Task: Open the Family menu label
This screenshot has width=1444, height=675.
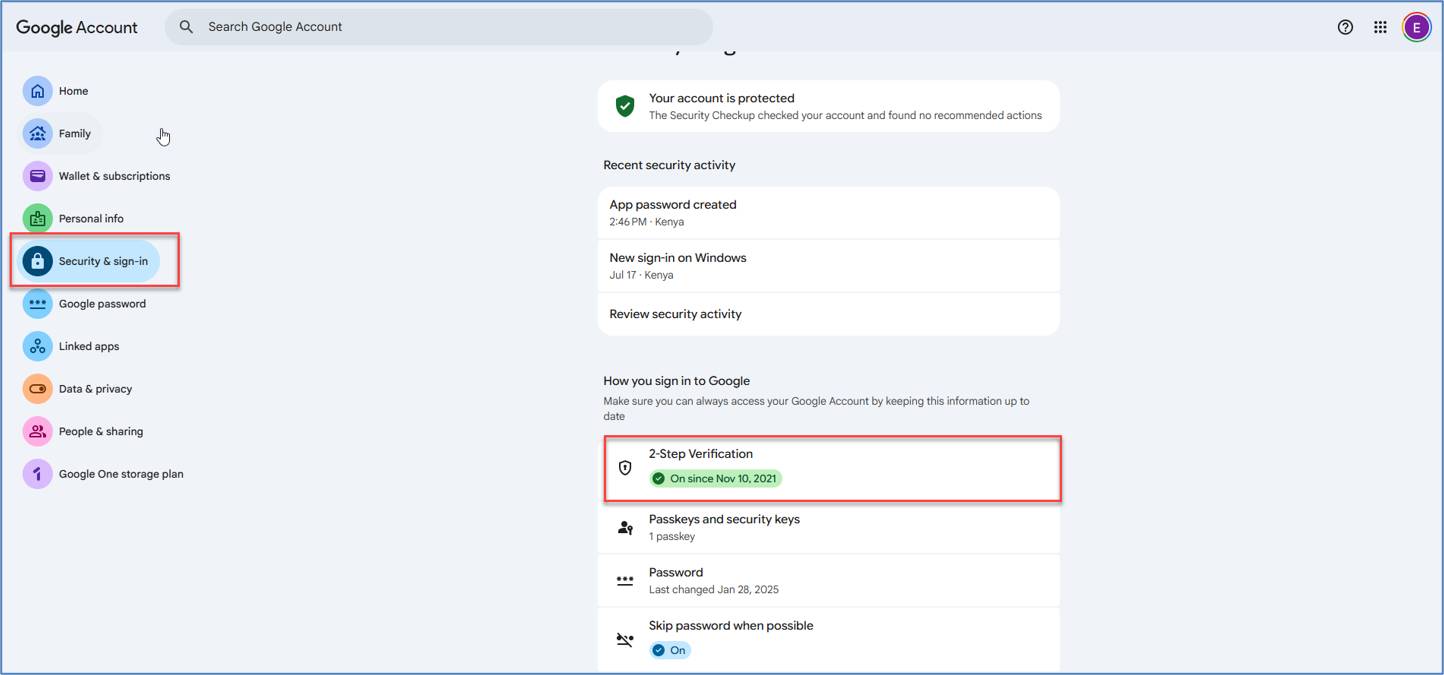Action: point(75,133)
